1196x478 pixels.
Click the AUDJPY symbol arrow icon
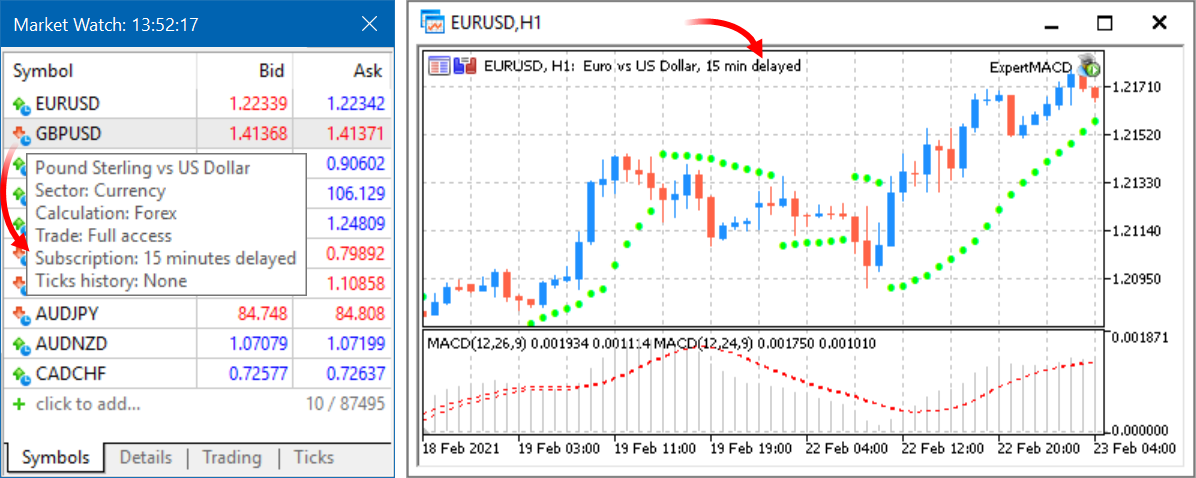click(21, 314)
